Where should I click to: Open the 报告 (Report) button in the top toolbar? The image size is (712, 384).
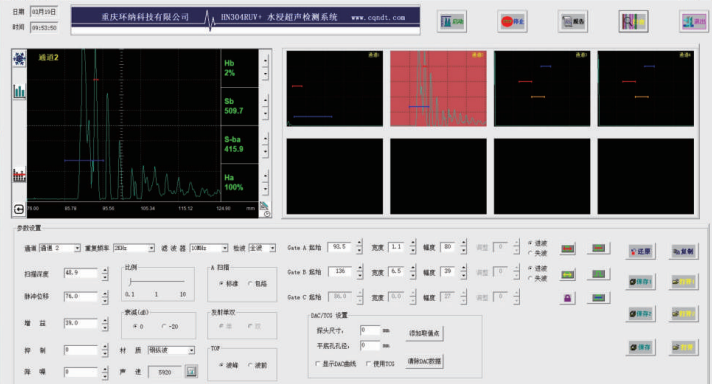coord(573,21)
